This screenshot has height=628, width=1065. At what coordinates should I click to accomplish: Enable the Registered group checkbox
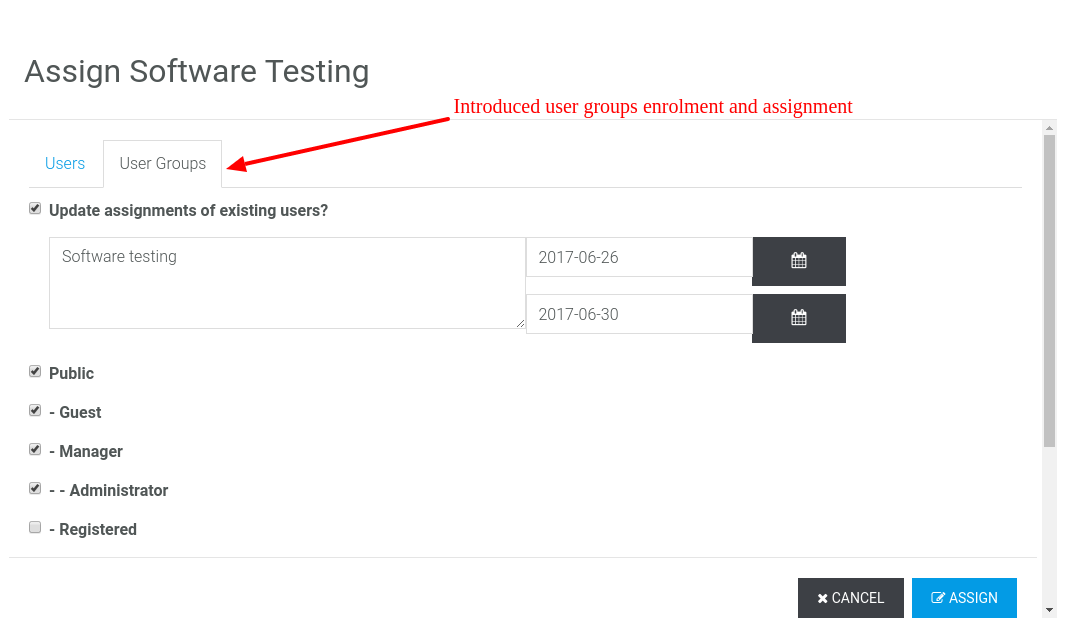click(35, 528)
